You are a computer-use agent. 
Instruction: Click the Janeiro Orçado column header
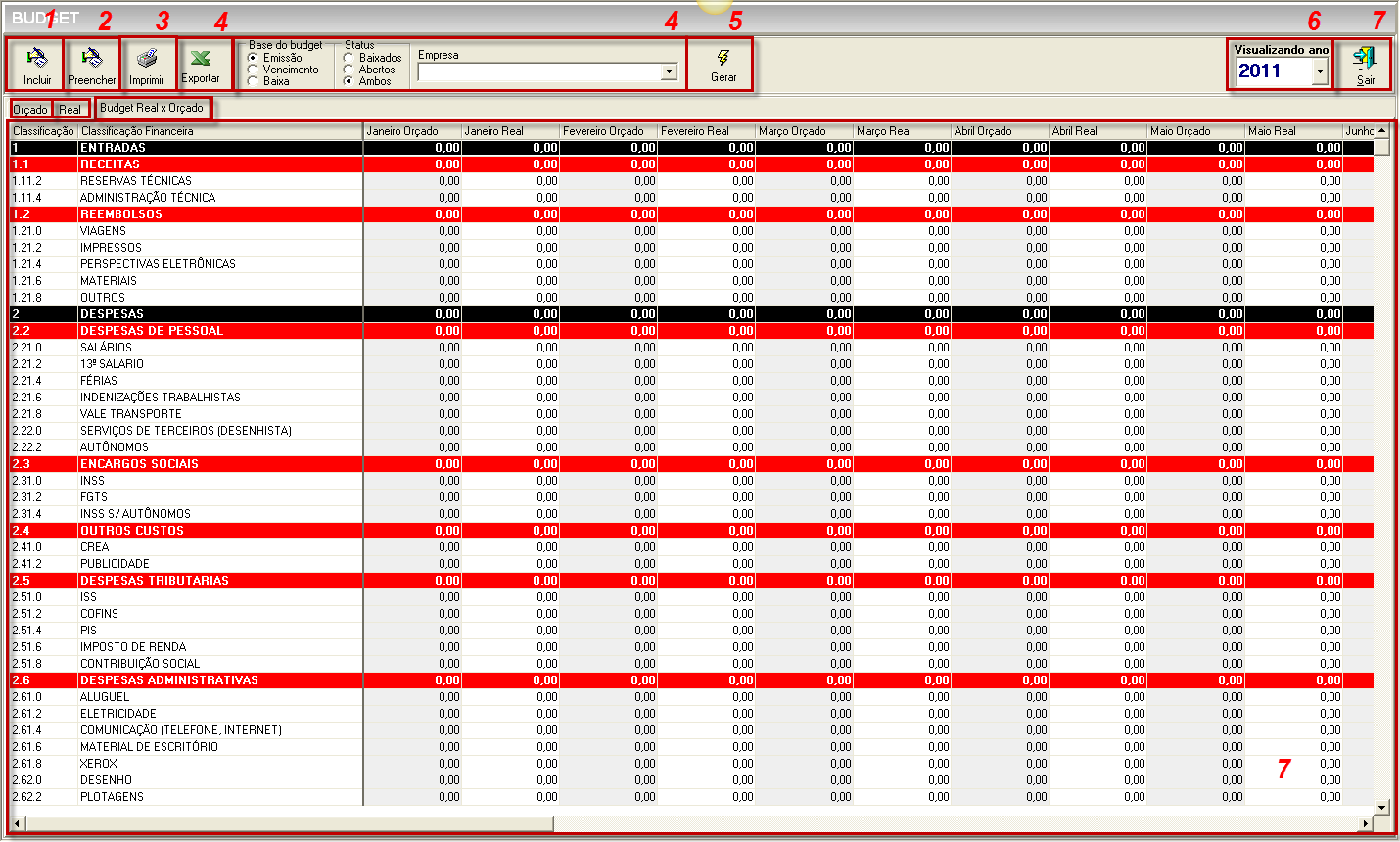click(412, 131)
